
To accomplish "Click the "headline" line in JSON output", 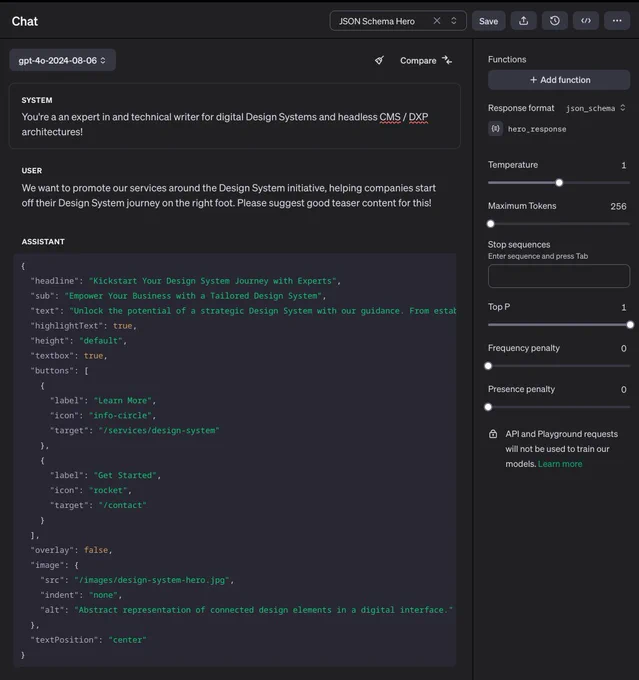I will 185,281.
